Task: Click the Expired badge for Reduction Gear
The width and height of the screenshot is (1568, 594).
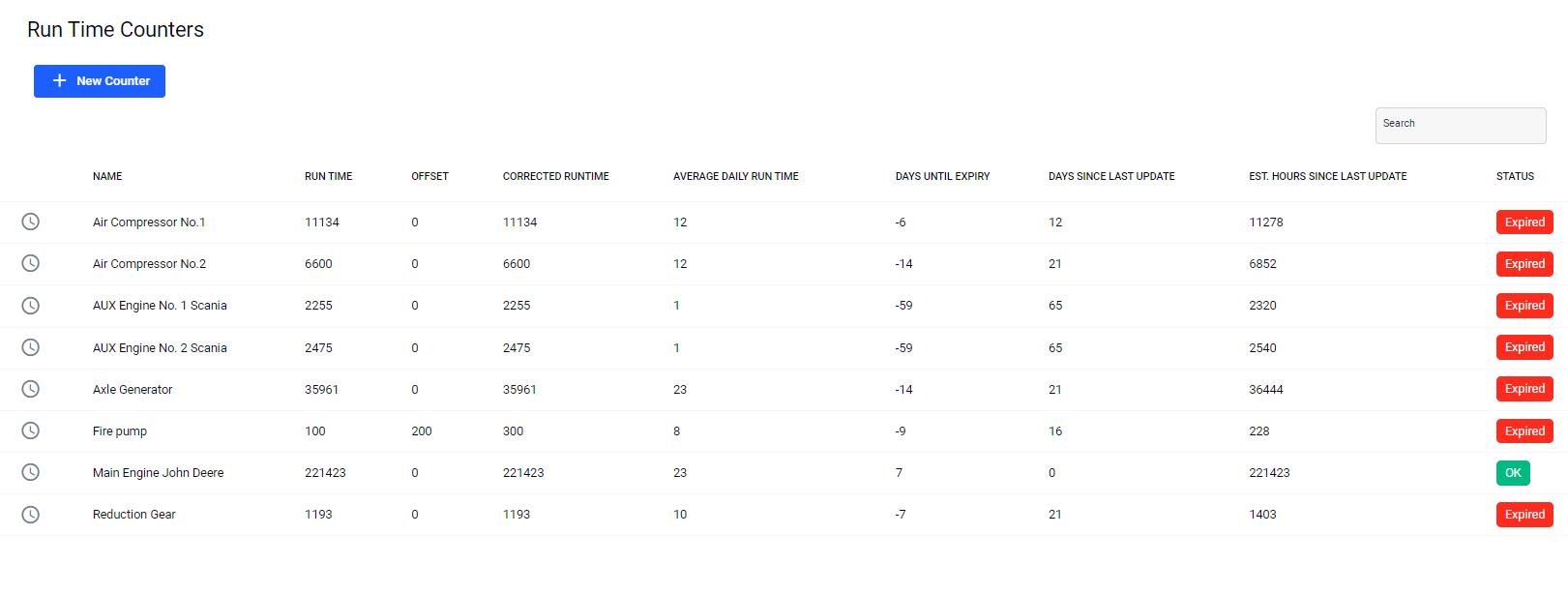Action: coord(1524,515)
